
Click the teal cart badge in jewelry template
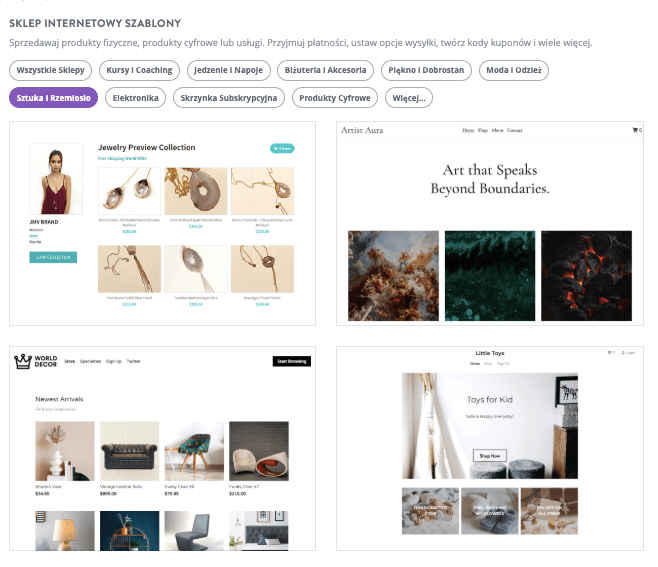[282, 149]
